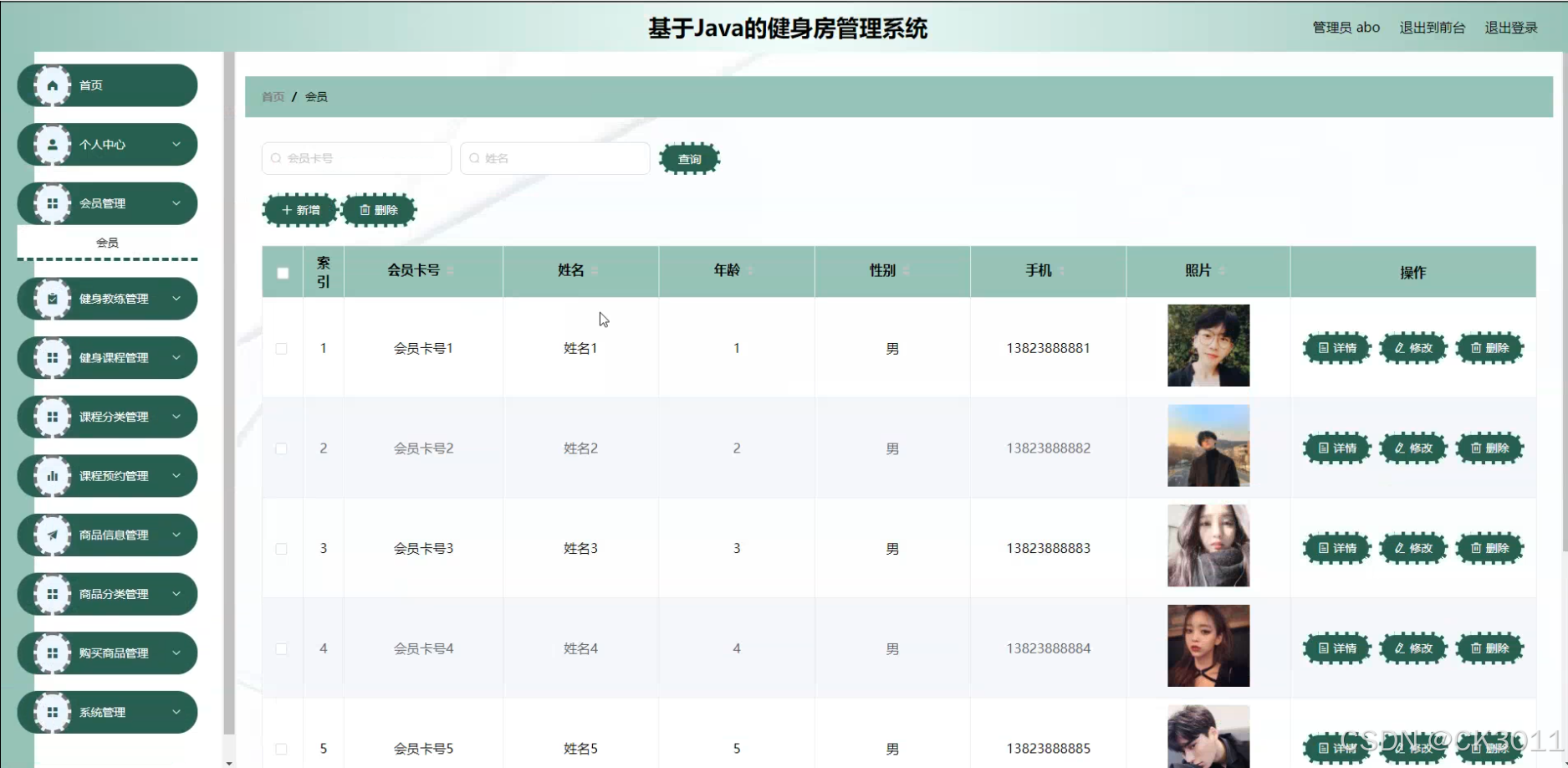Open 会员管理 via its grid icon
This screenshot has height=768, width=1568.
(53, 203)
